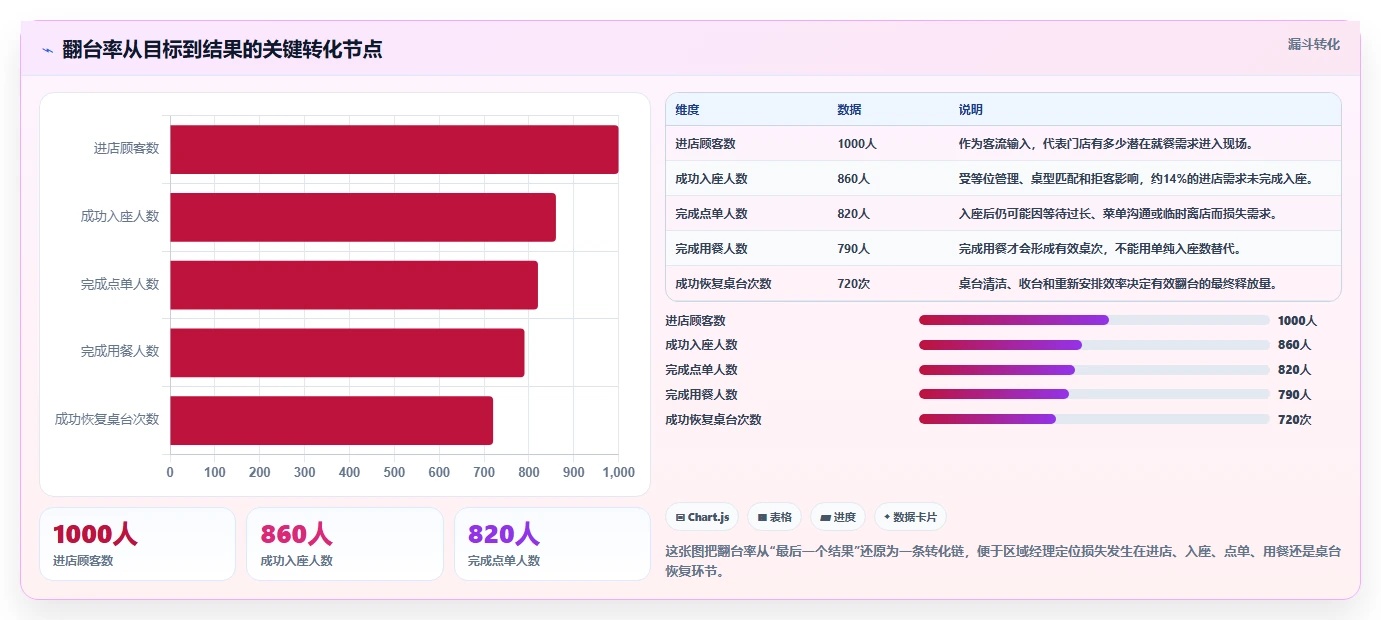Click the 进店顾客数 label in progress list
Image resolution: width=1381 pixels, height=620 pixels.
click(695, 321)
